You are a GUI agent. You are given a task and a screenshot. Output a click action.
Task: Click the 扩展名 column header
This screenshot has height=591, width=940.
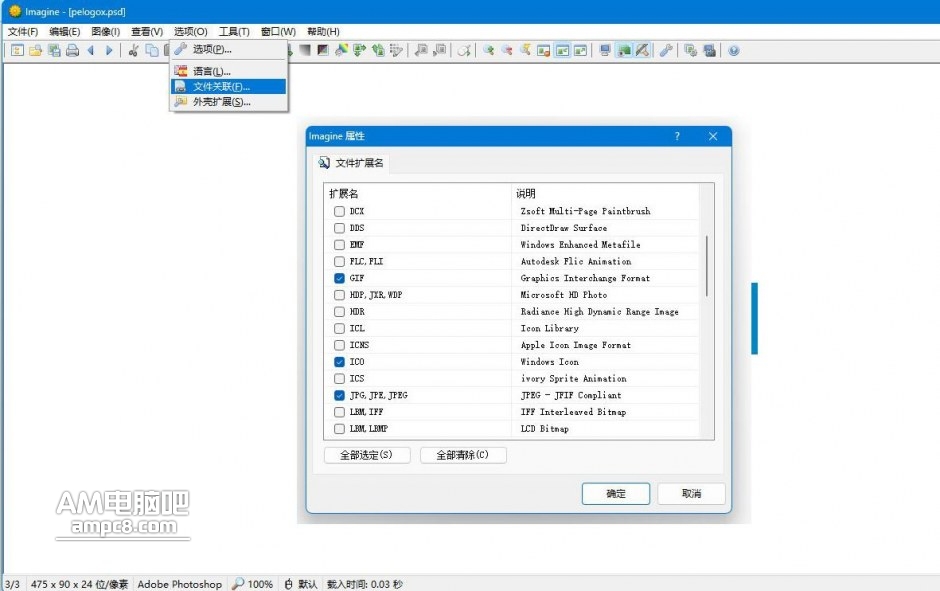344,194
